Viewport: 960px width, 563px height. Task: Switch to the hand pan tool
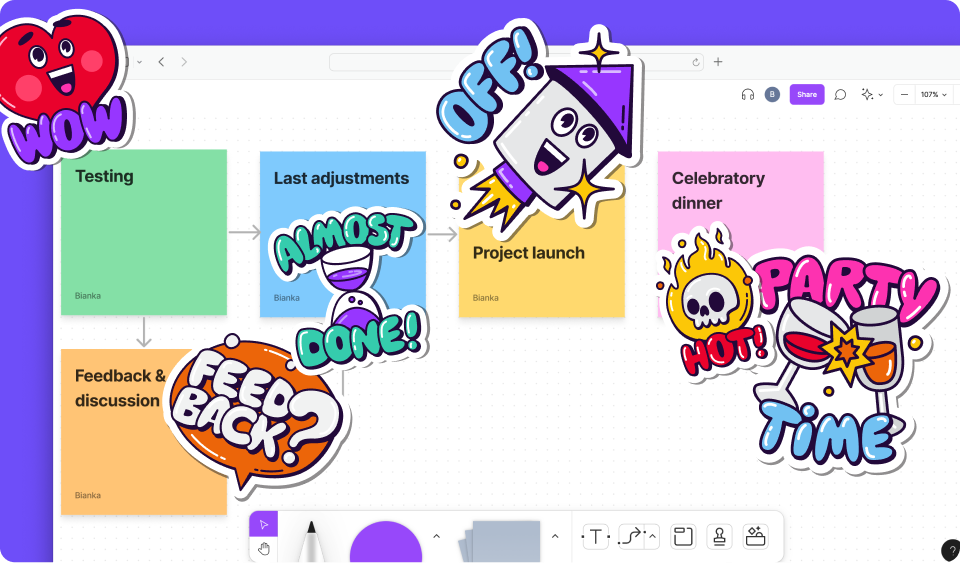(264, 548)
